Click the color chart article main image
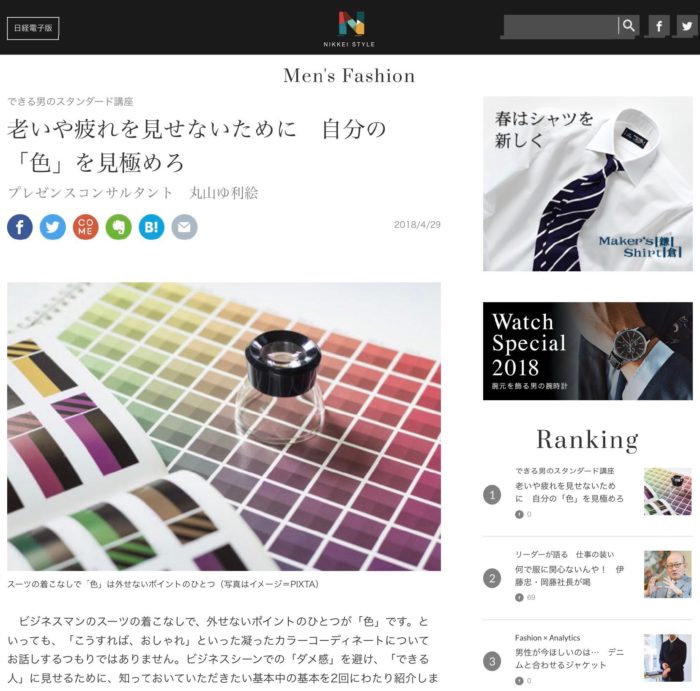Screen dimensions: 700x691 tap(224, 426)
